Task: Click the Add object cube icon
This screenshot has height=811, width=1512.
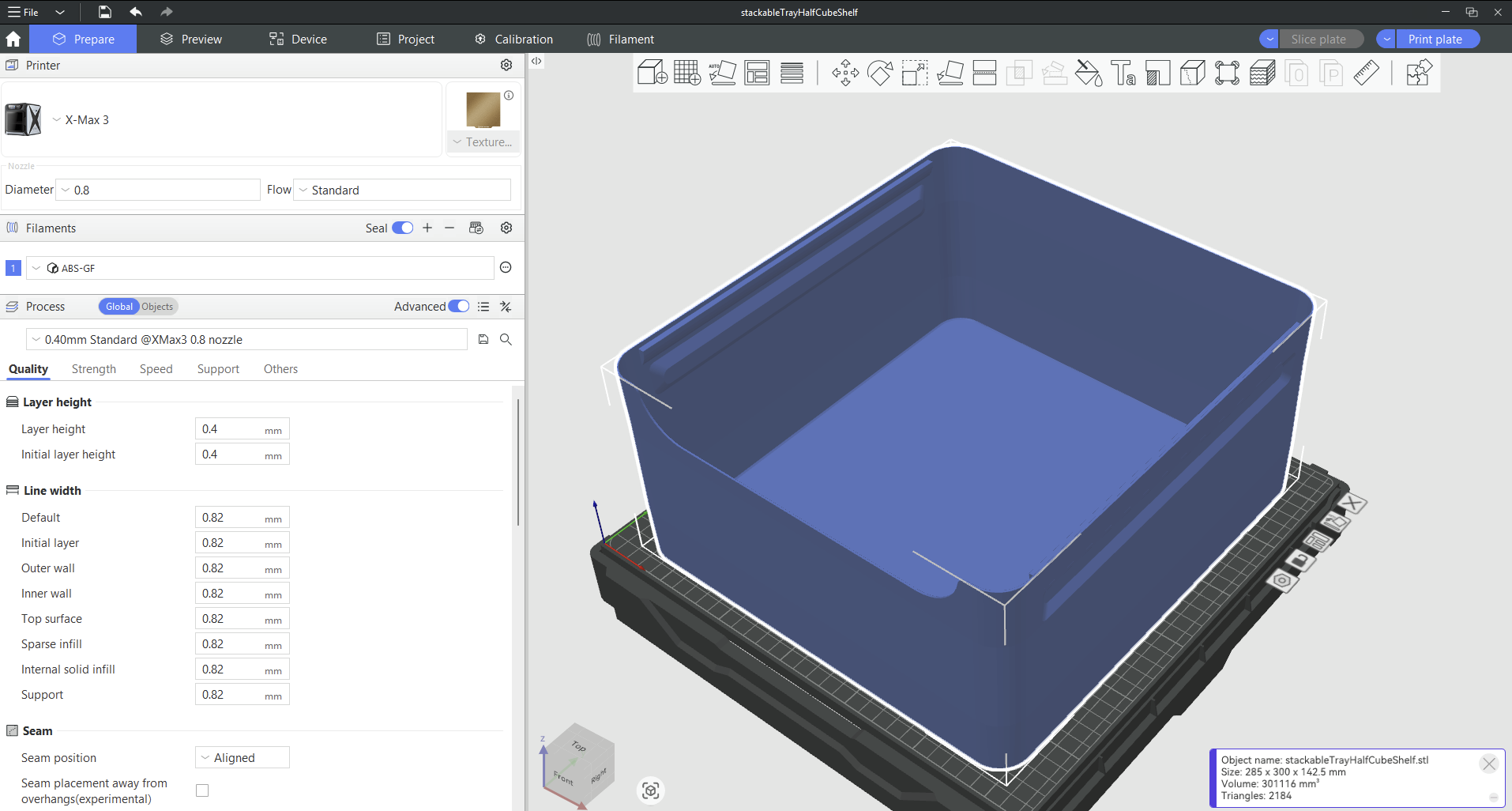Action: pyautogui.click(x=652, y=73)
